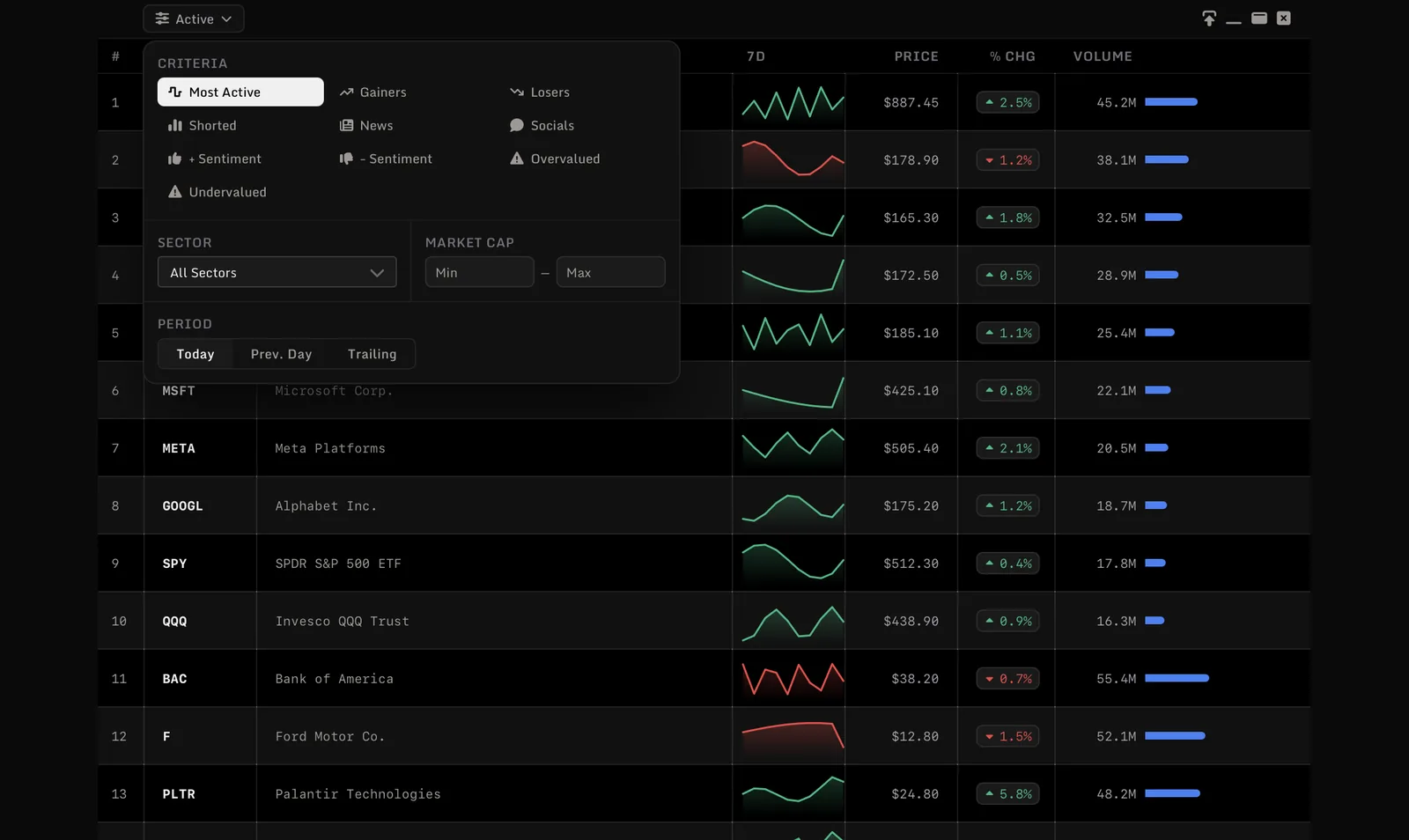Click the META ticker symbol

point(179,449)
